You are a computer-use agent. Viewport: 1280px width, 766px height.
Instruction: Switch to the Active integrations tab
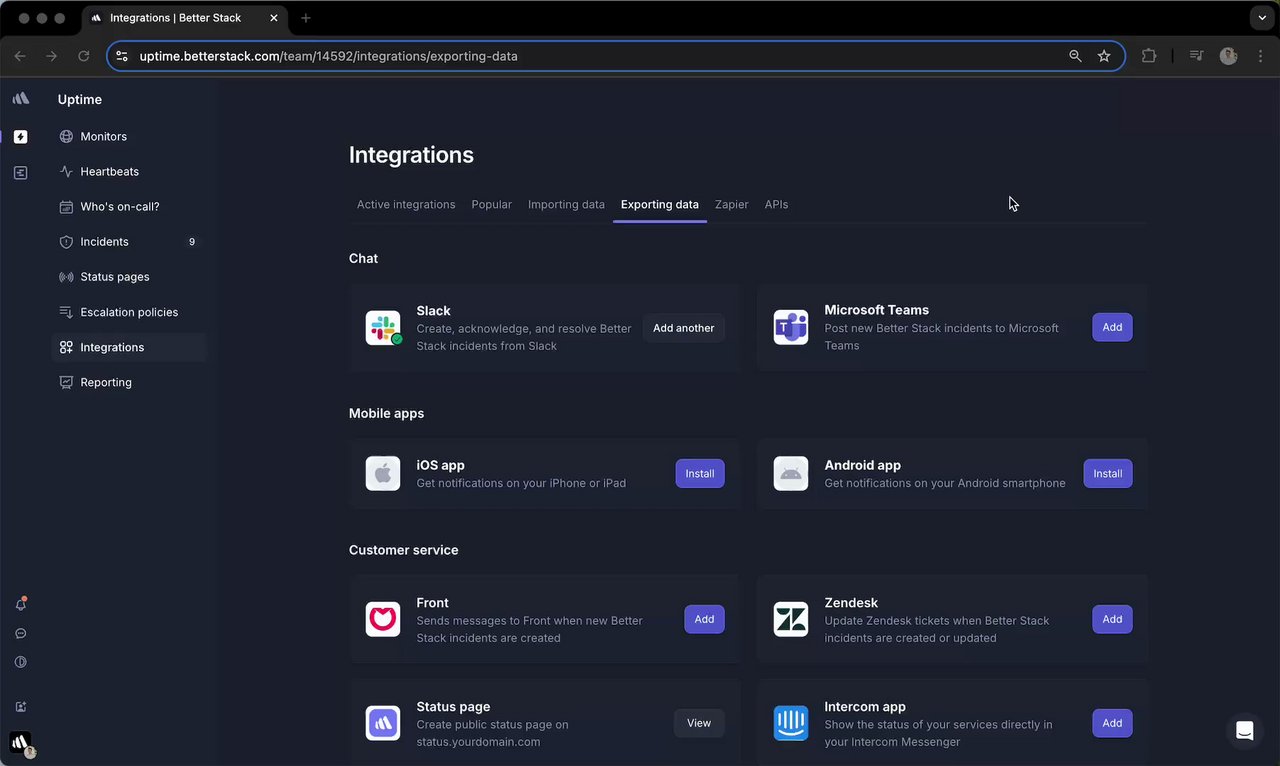pos(406,204)
